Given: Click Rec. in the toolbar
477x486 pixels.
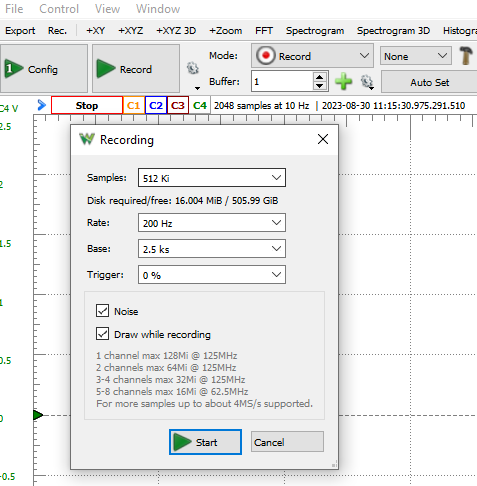Looking at the screenshot, I should (57, 31).
